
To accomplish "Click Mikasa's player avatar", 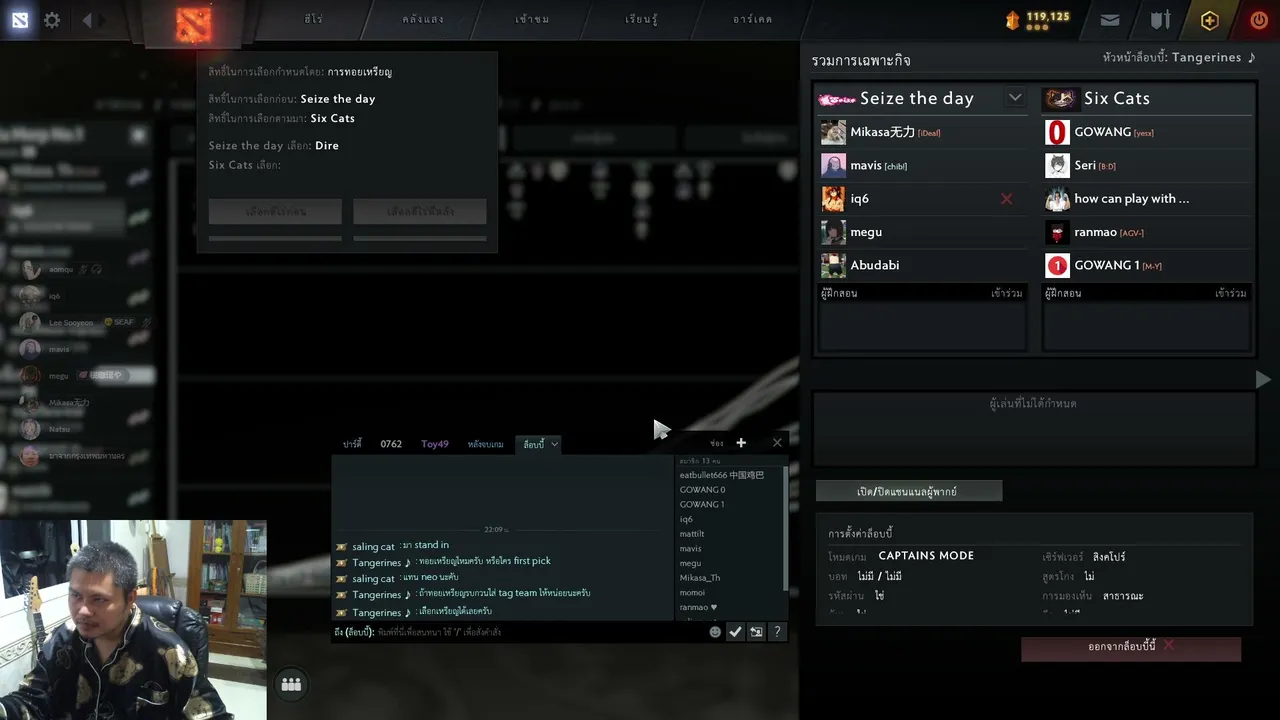I will coord(833,132).
